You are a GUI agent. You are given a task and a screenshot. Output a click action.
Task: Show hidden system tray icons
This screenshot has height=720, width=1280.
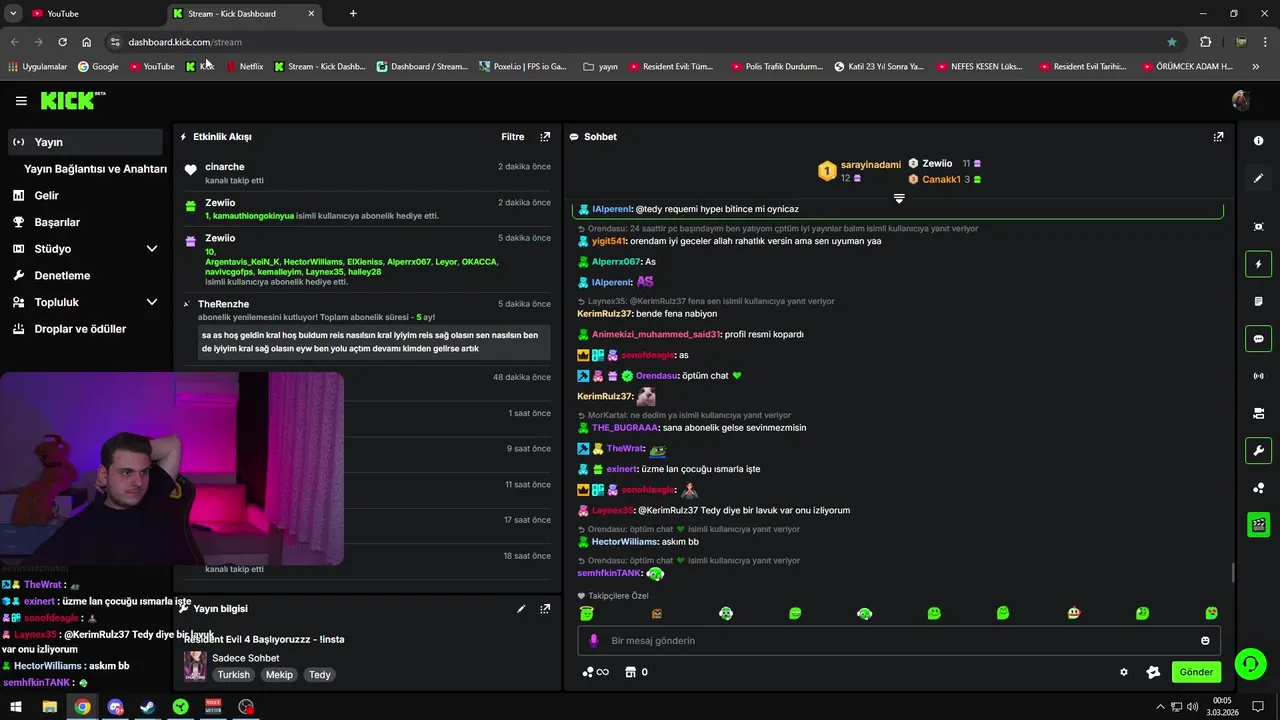[x=1160, y=707]
